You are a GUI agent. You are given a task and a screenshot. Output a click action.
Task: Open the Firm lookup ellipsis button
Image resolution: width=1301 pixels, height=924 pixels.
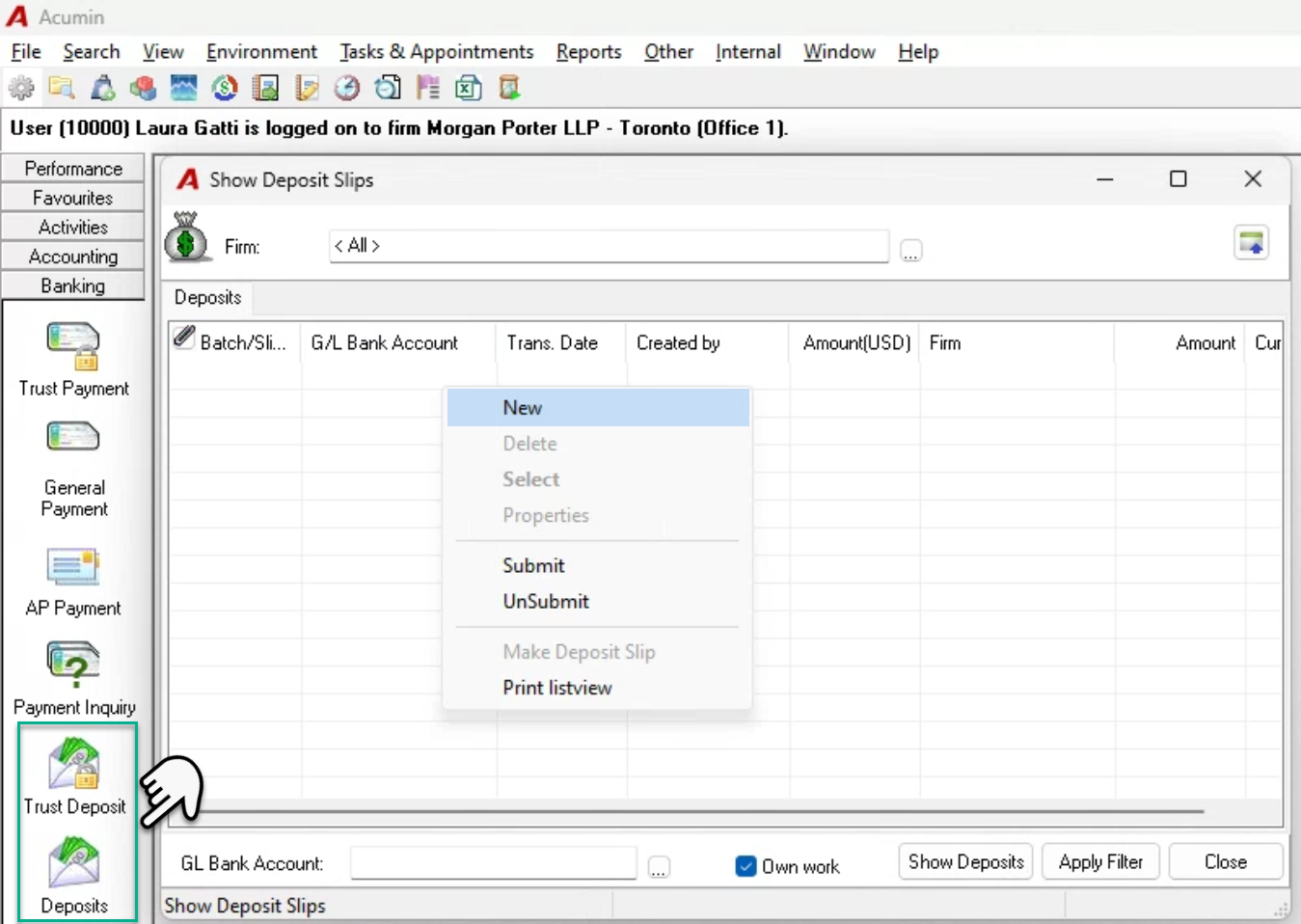point(911,251)
